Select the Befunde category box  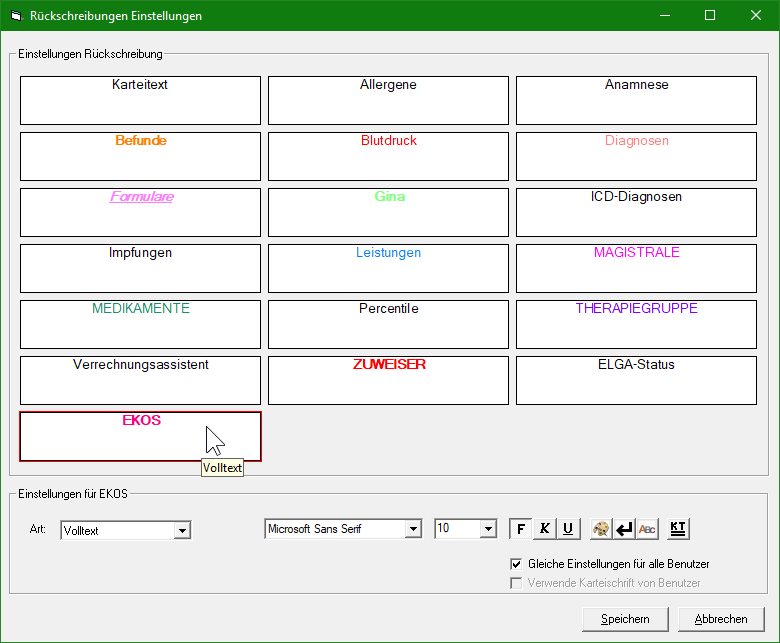(x=140, y=156)
